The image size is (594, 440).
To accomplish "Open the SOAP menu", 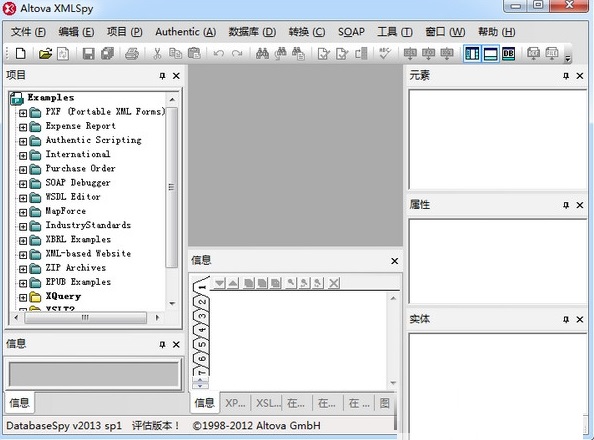I will 351,32.
